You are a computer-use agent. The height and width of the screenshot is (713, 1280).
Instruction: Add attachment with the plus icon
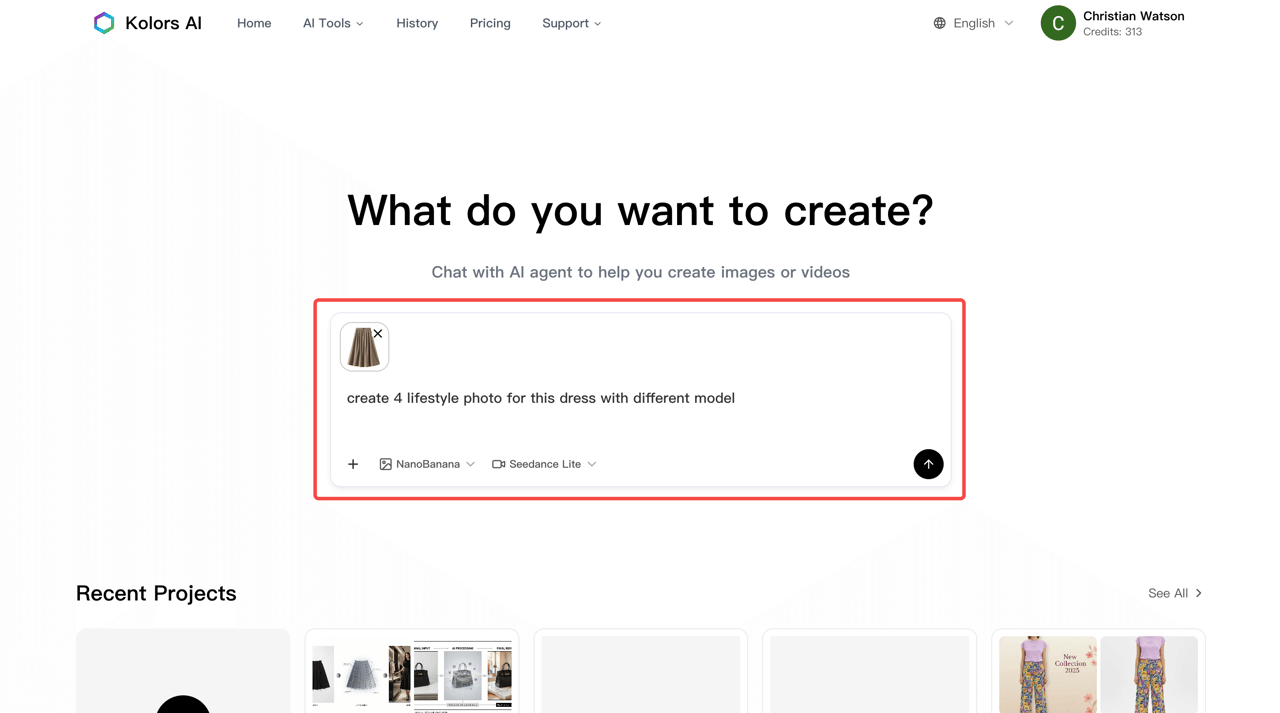pos(353,464)
